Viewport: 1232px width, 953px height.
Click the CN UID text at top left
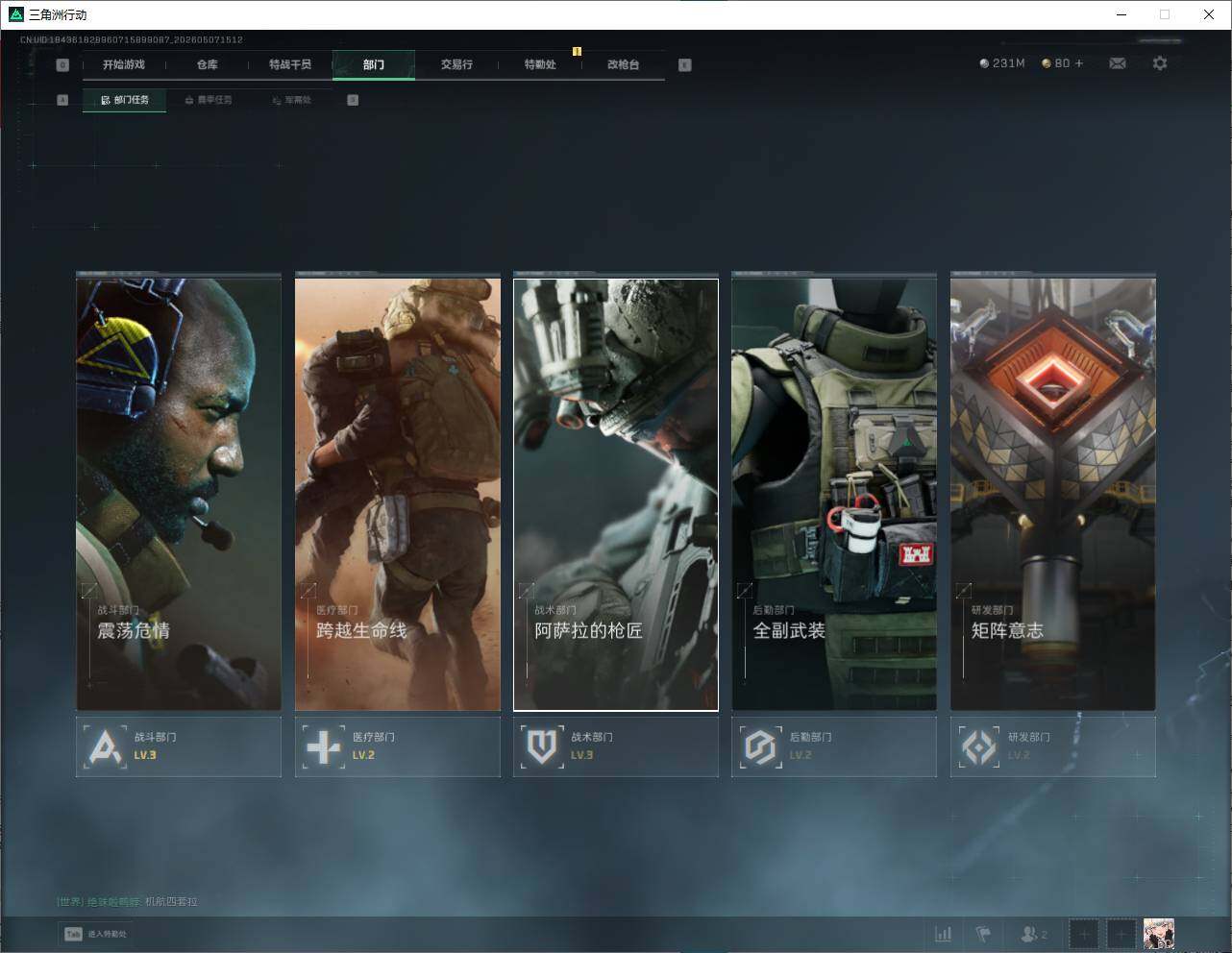pyautogui.click(x=132, y=40)
